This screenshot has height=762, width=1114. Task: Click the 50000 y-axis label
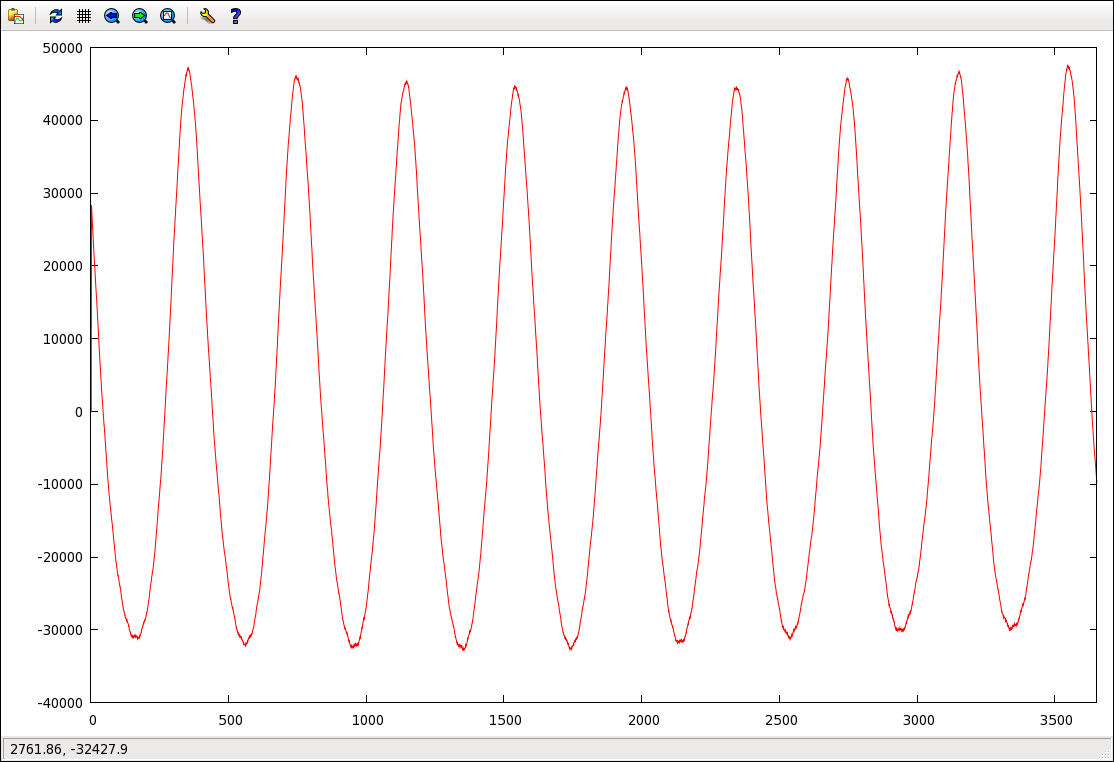click(63, 48)
